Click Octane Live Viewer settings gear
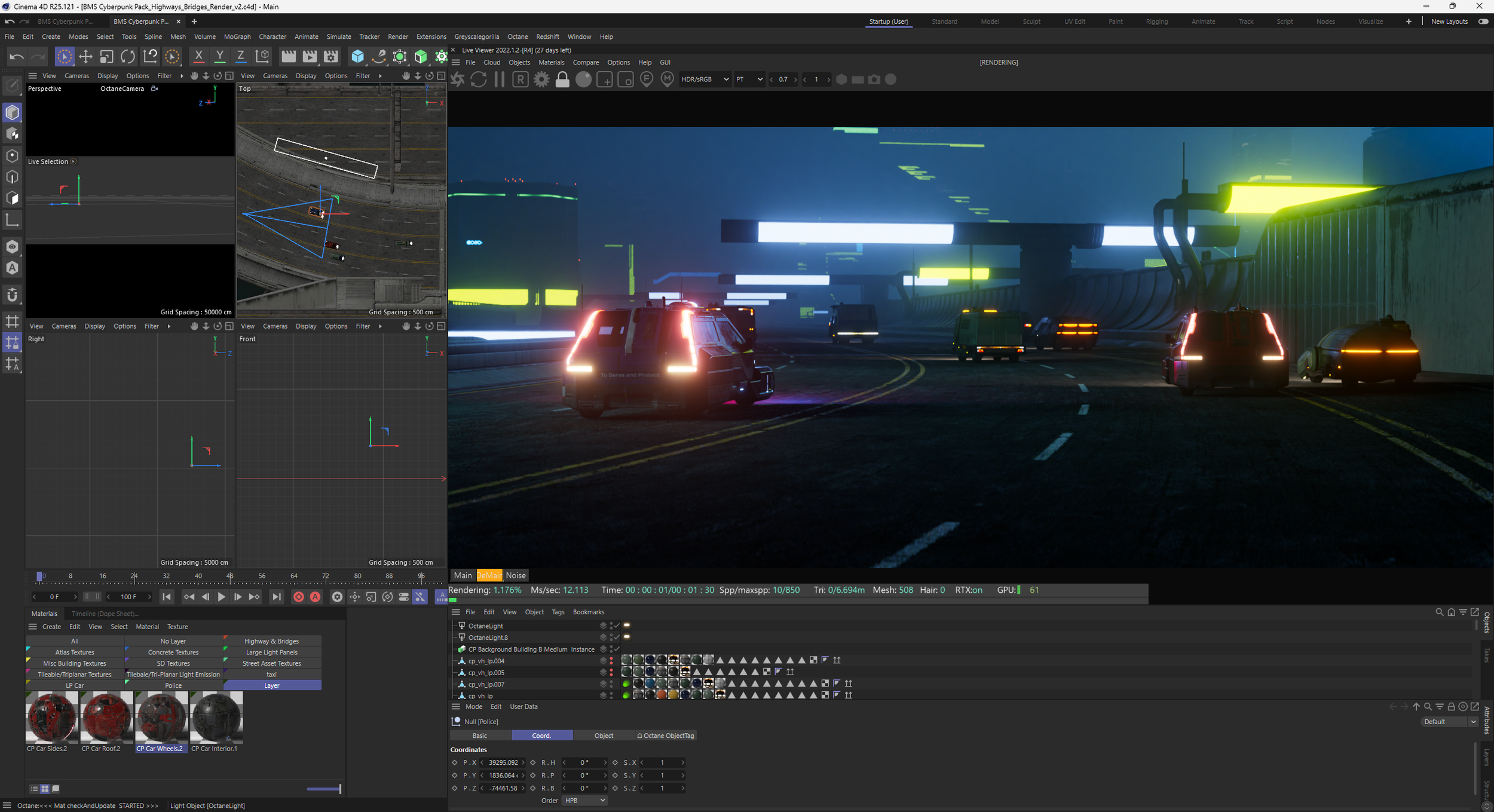The height and width of the screenshot is (812, 1494). click(x=541, y=79)
